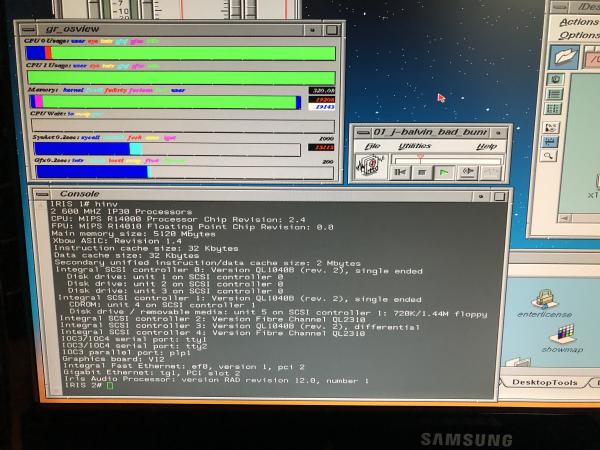Image resolution: width=600 pixels, height=450 pixels.
Task: Open the media player window menu button
Action: coord(362,132)
